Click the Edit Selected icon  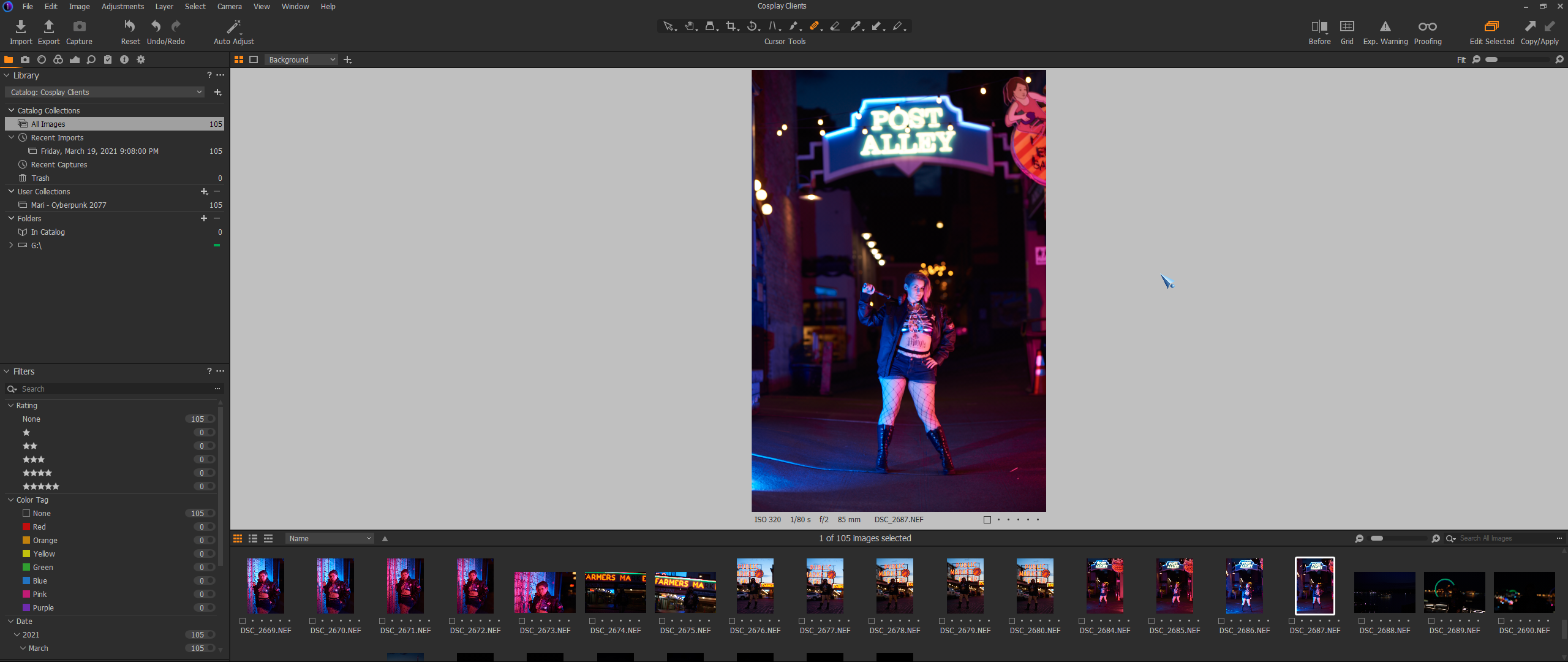1491,26
